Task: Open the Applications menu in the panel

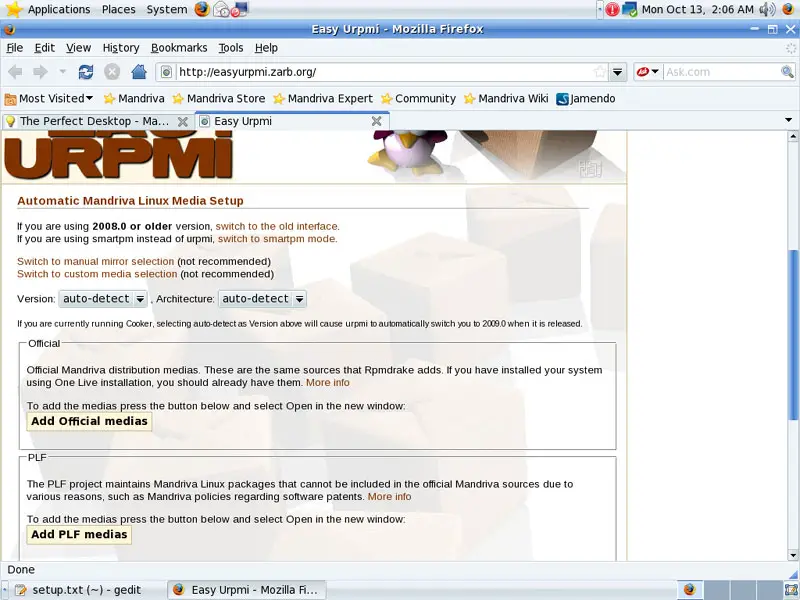Action: (58, 9)
